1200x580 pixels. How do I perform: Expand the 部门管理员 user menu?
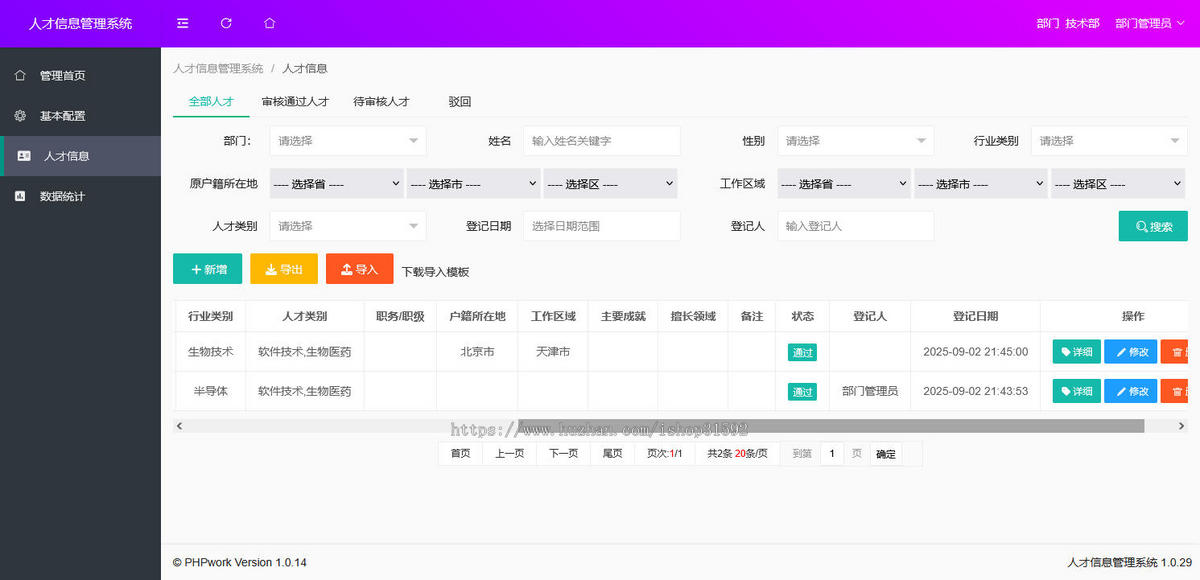point(1150,23)
